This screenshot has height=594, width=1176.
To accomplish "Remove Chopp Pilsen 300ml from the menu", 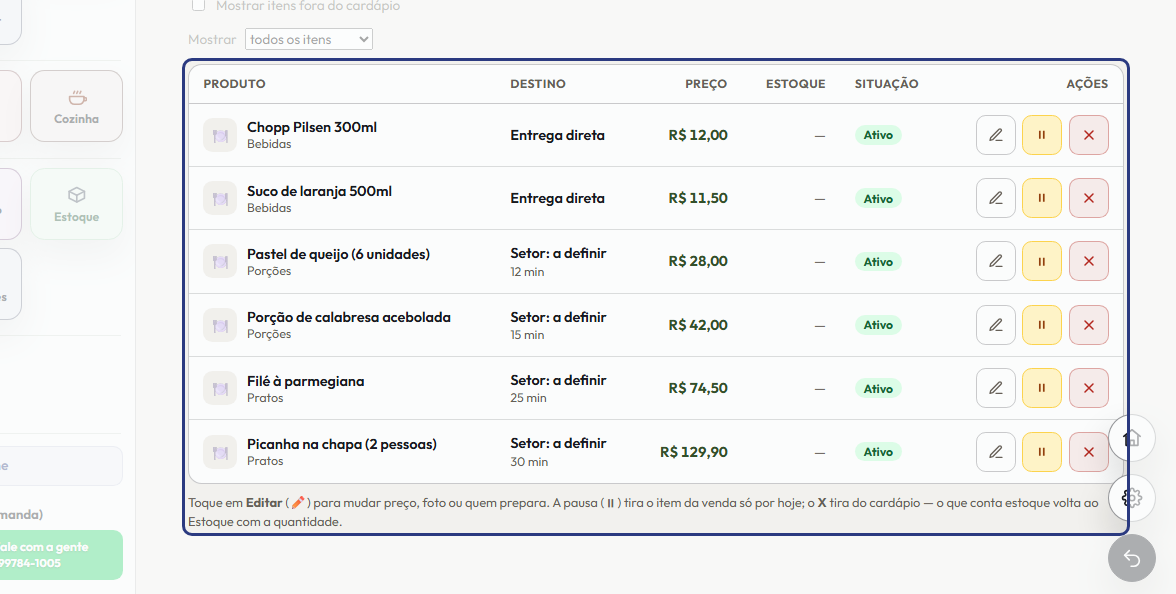I will pos(1088,135).
